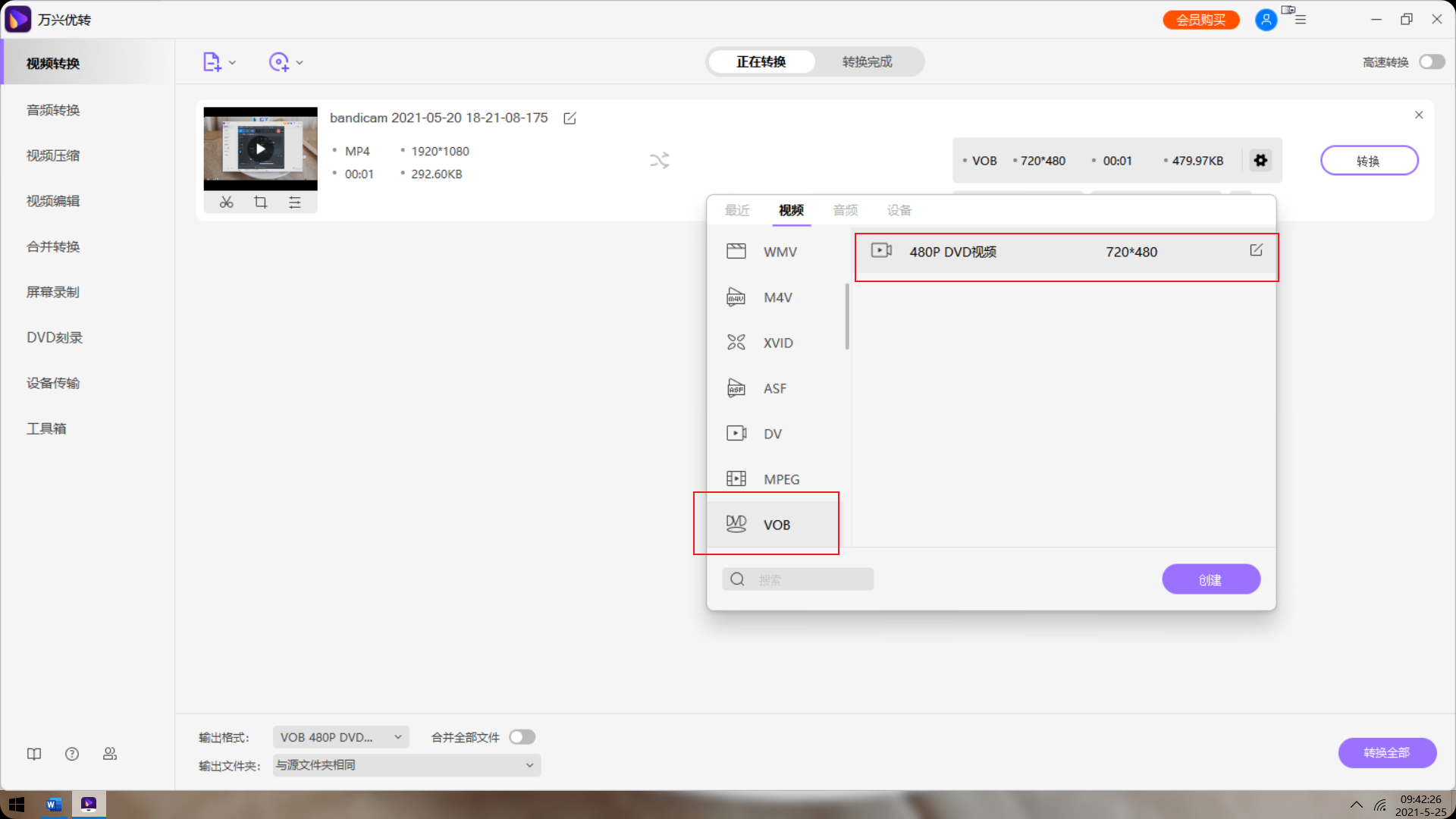
Task: Open the output settings gear icon
Action: (x=1260, y=161)
